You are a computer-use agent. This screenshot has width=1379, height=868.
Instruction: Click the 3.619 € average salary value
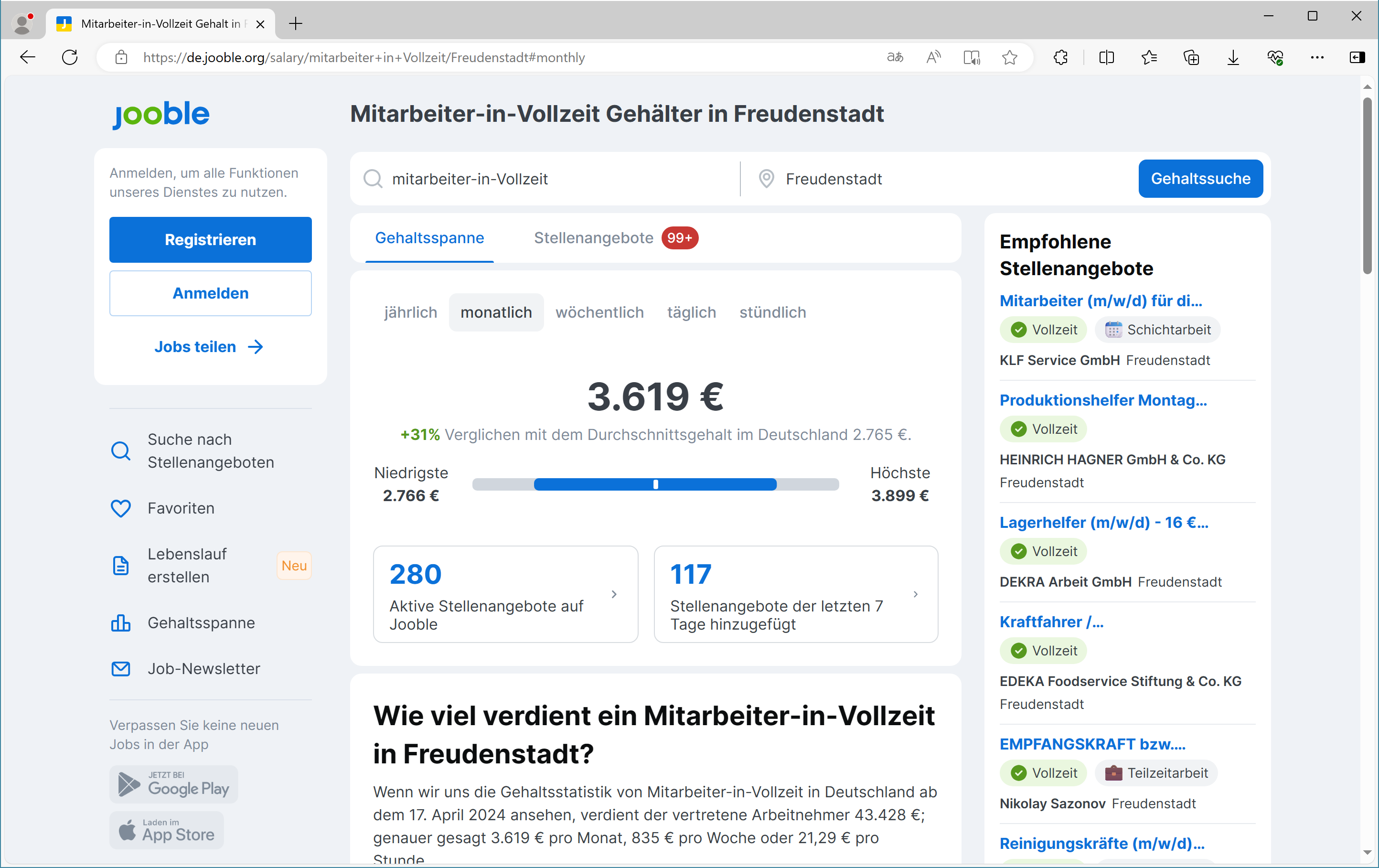[656, 396]
